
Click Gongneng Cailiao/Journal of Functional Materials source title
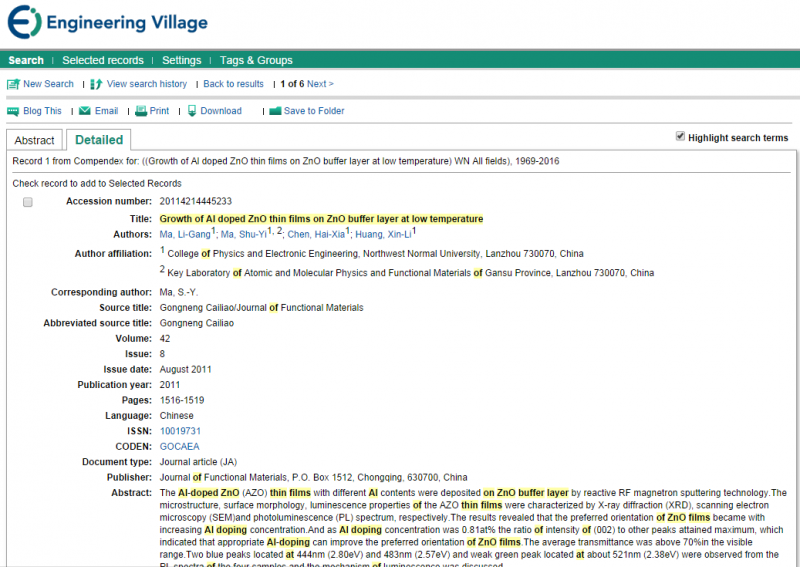coord(262,308)
